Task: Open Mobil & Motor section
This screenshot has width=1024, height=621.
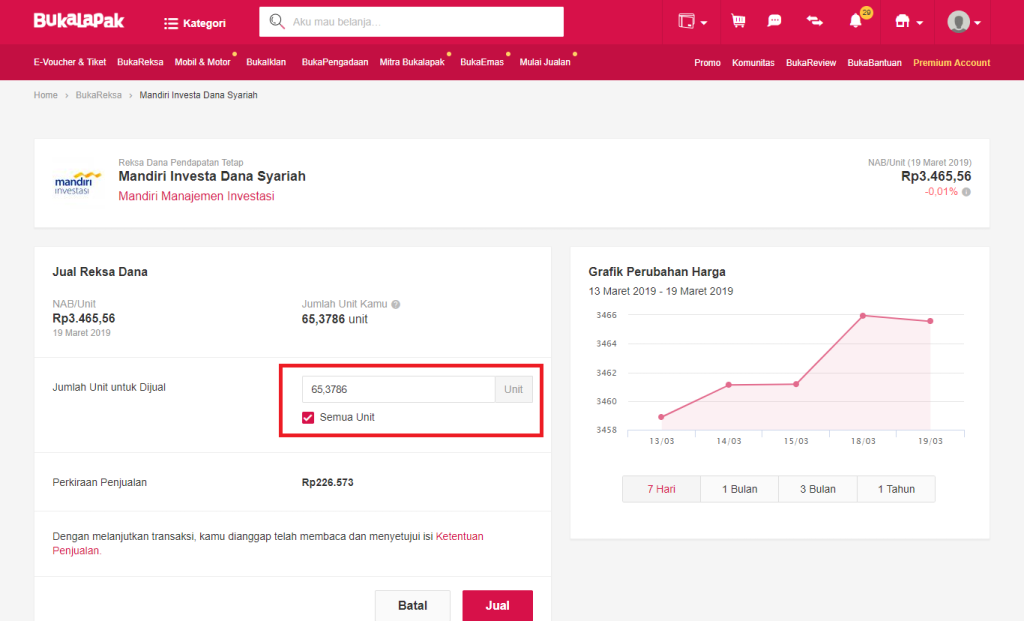Action: [202, 62]
